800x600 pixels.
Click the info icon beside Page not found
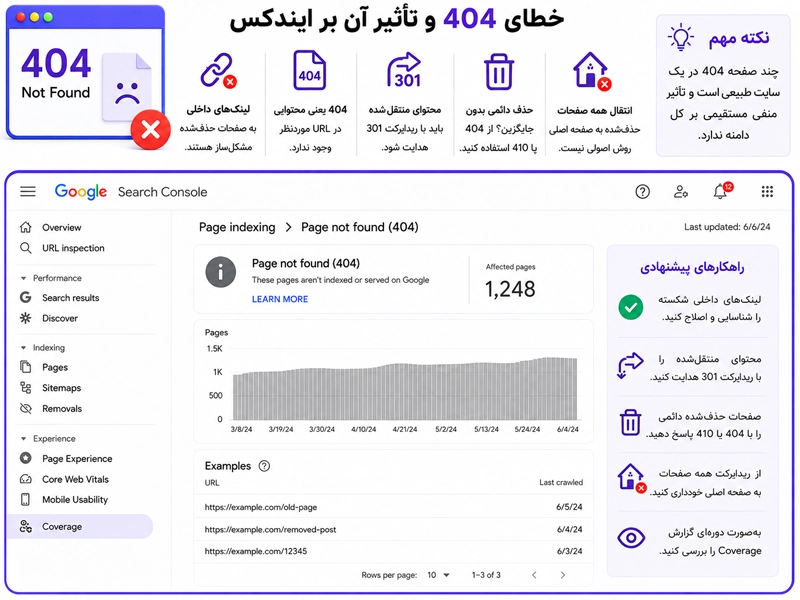pyautogui.click(x=220, y=272)
